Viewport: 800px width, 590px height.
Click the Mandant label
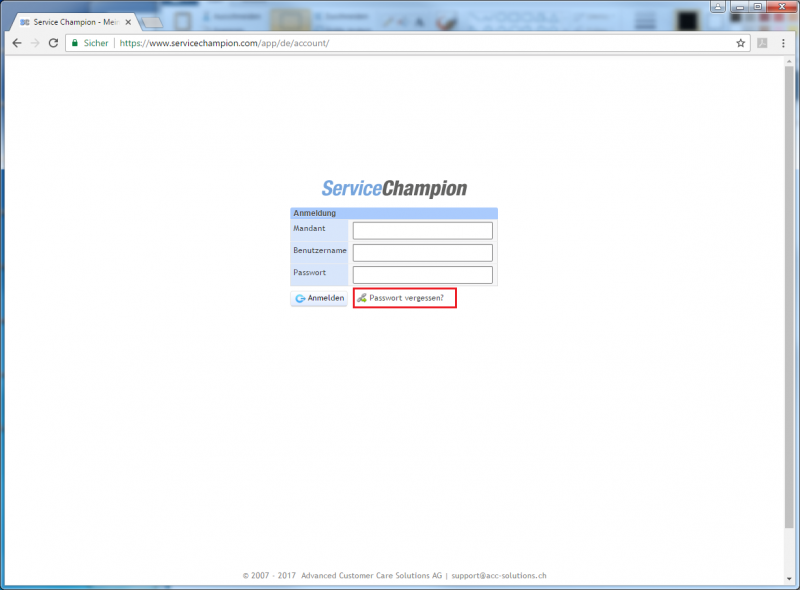click(x=309, y=228)
